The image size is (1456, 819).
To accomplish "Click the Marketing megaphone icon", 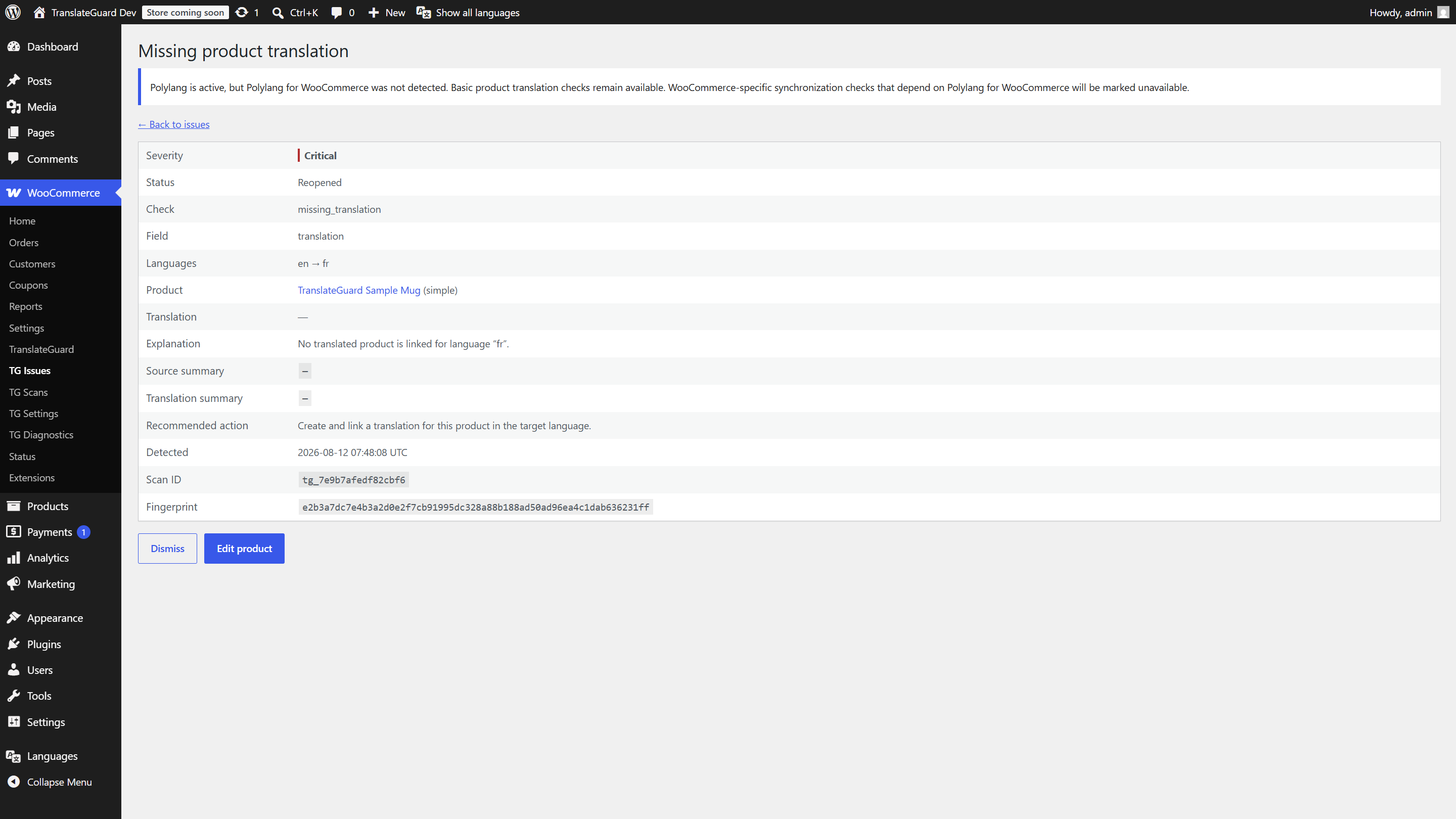I will [x=14, y=584].
